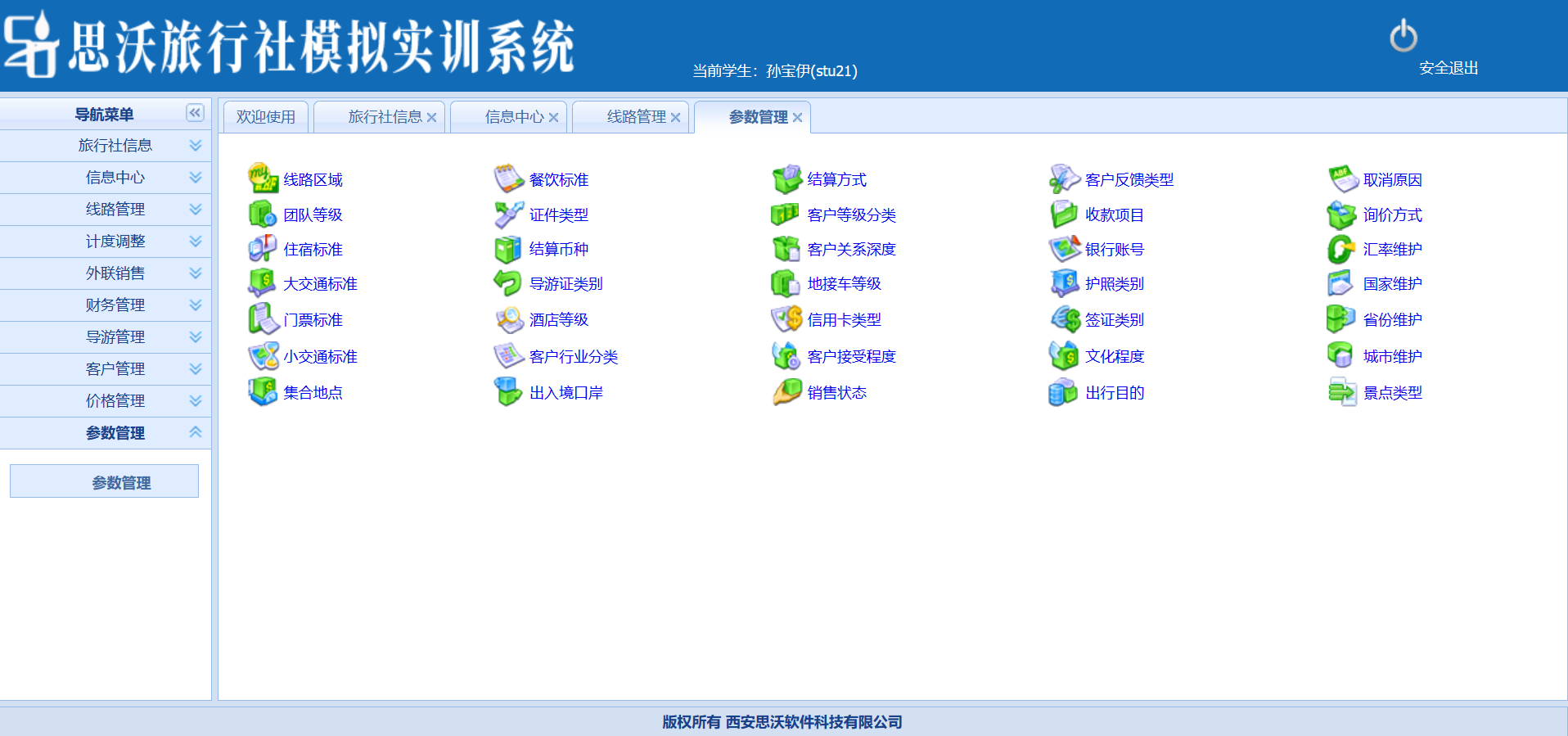
Task: Switch to the 信息中心 tab
Action: click(x=513, y=117)
